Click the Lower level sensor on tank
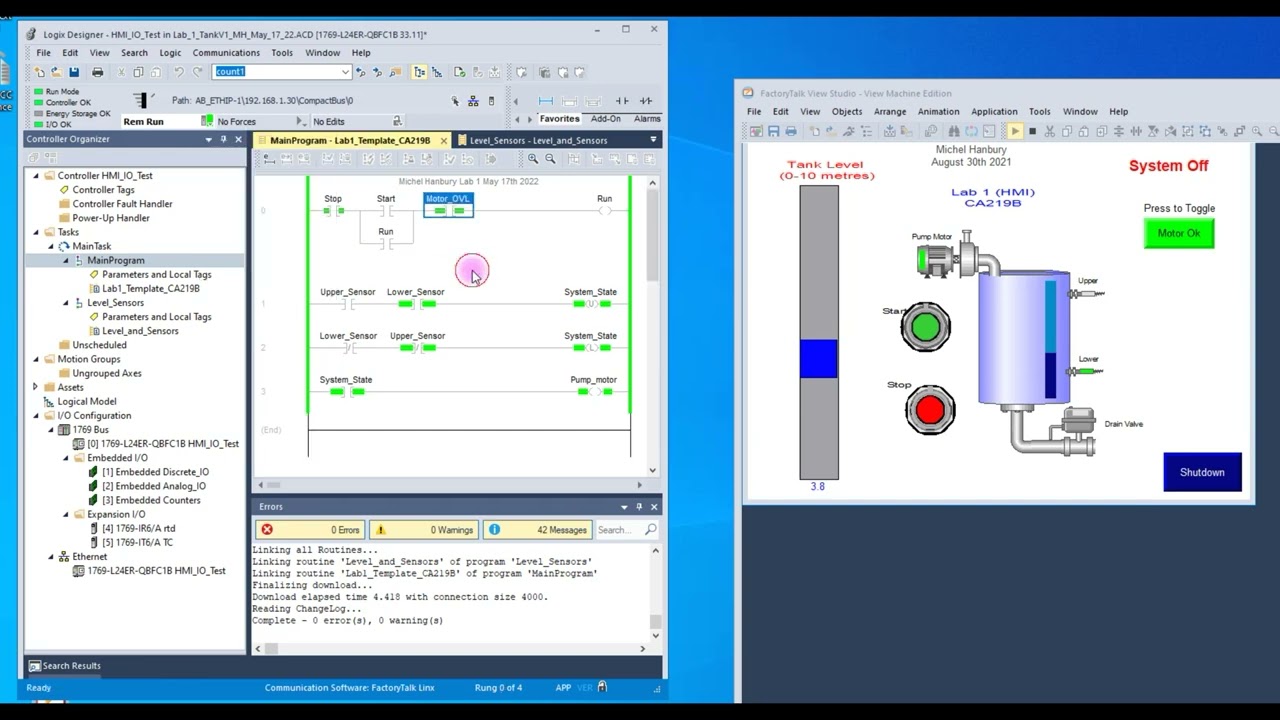The image size is (1280, 720). pos(1087,370)
